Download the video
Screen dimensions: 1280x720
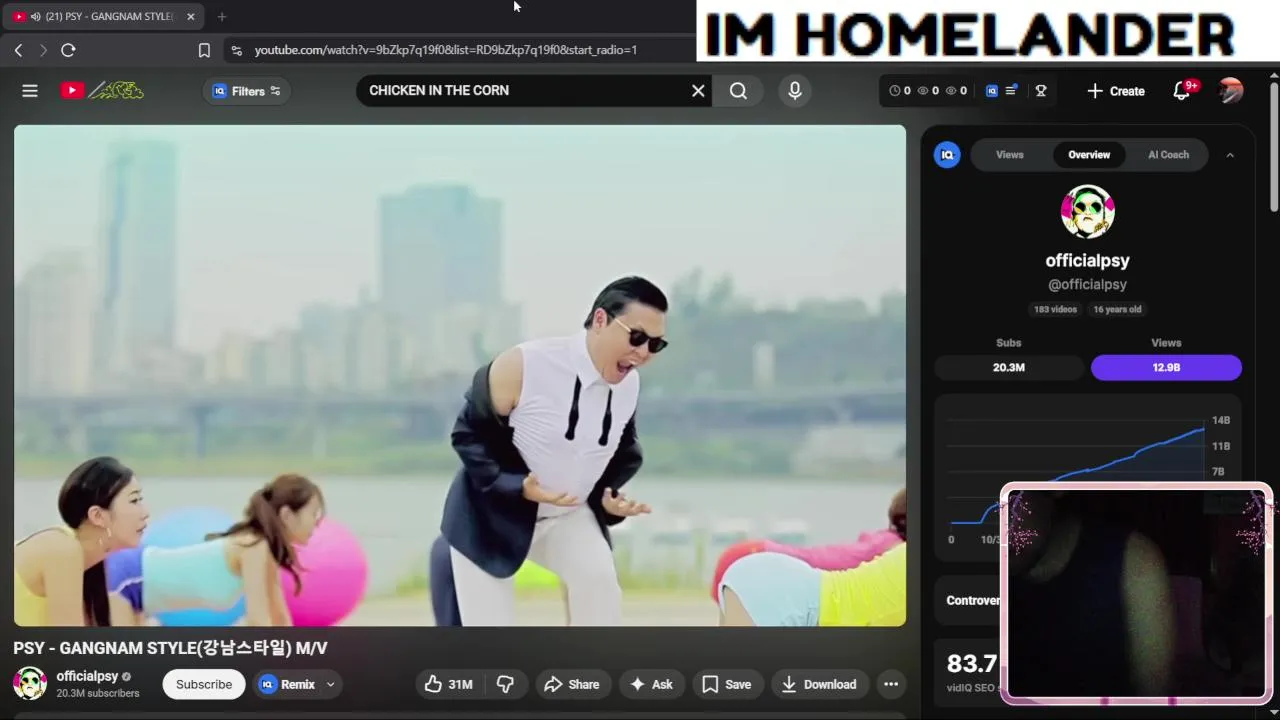[x=820, y=684]
